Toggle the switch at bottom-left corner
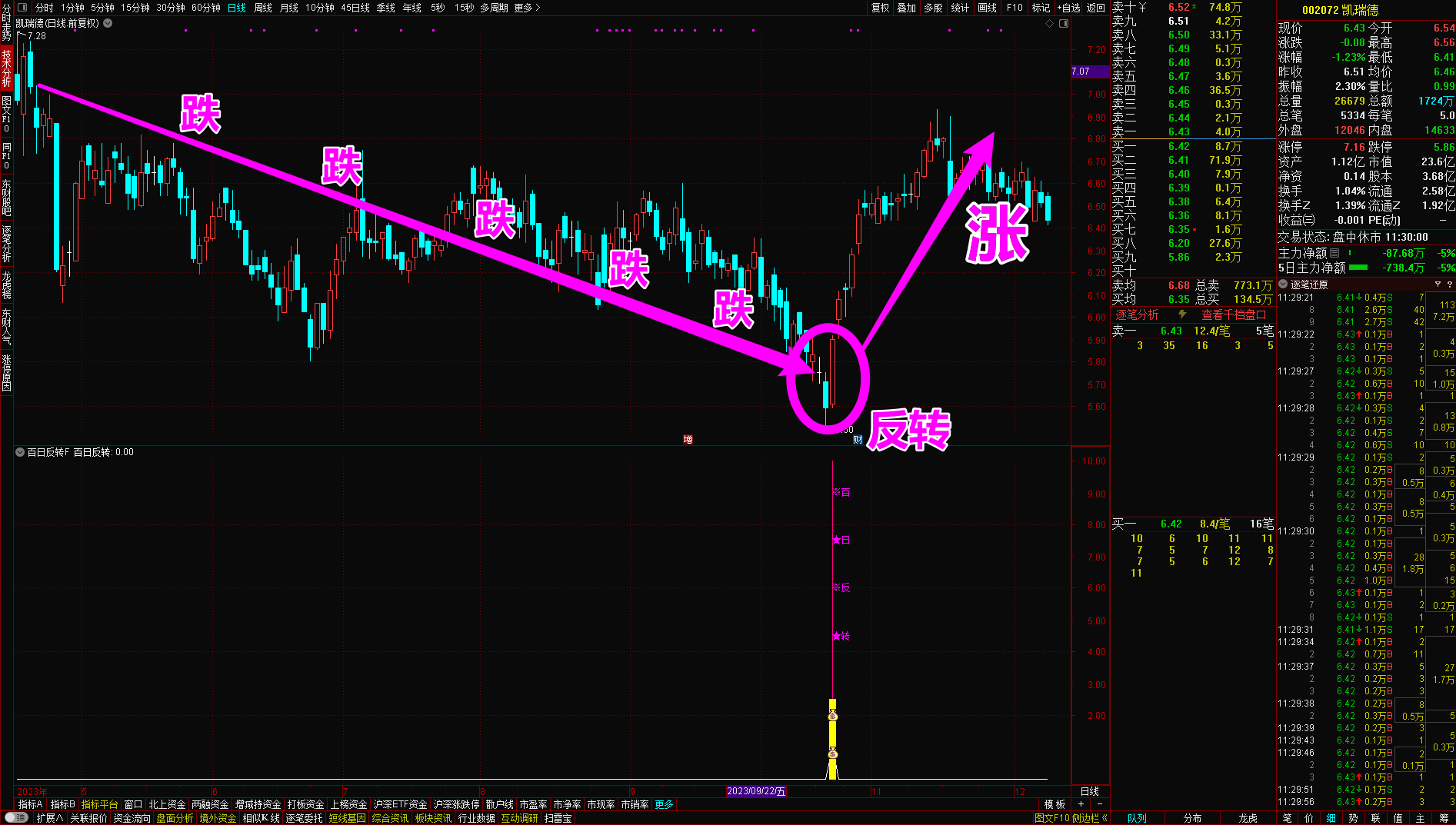Screen dimensions: 1456x825 click(x=15, y=818)
